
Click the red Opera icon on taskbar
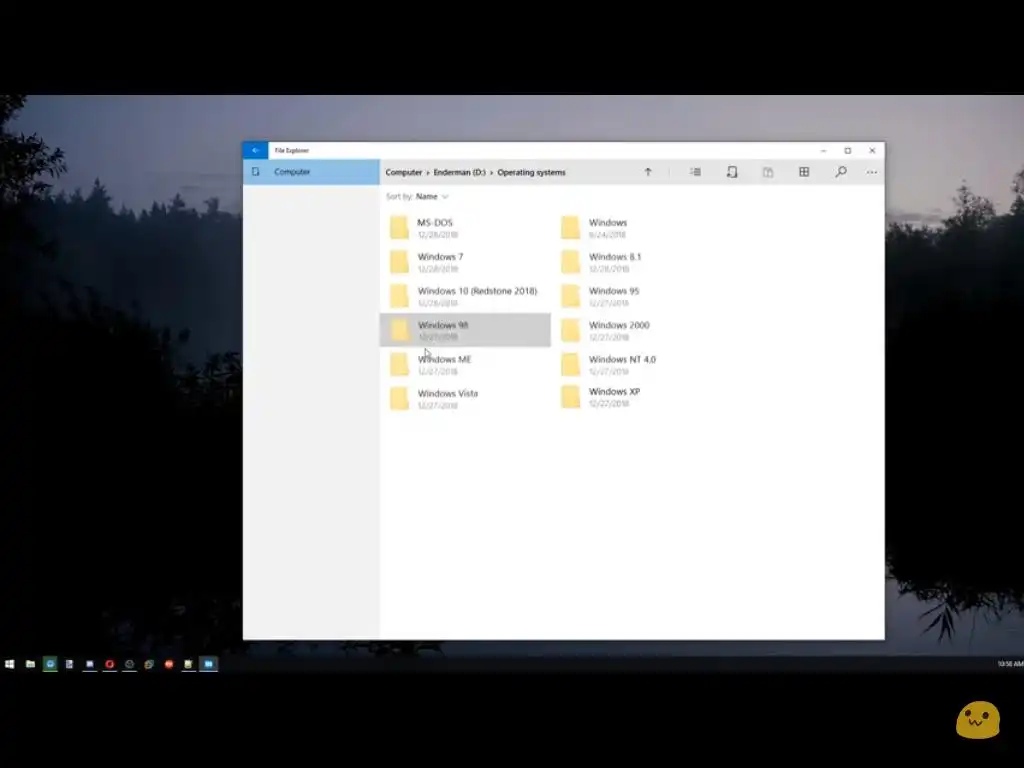[x=110, y=664]
